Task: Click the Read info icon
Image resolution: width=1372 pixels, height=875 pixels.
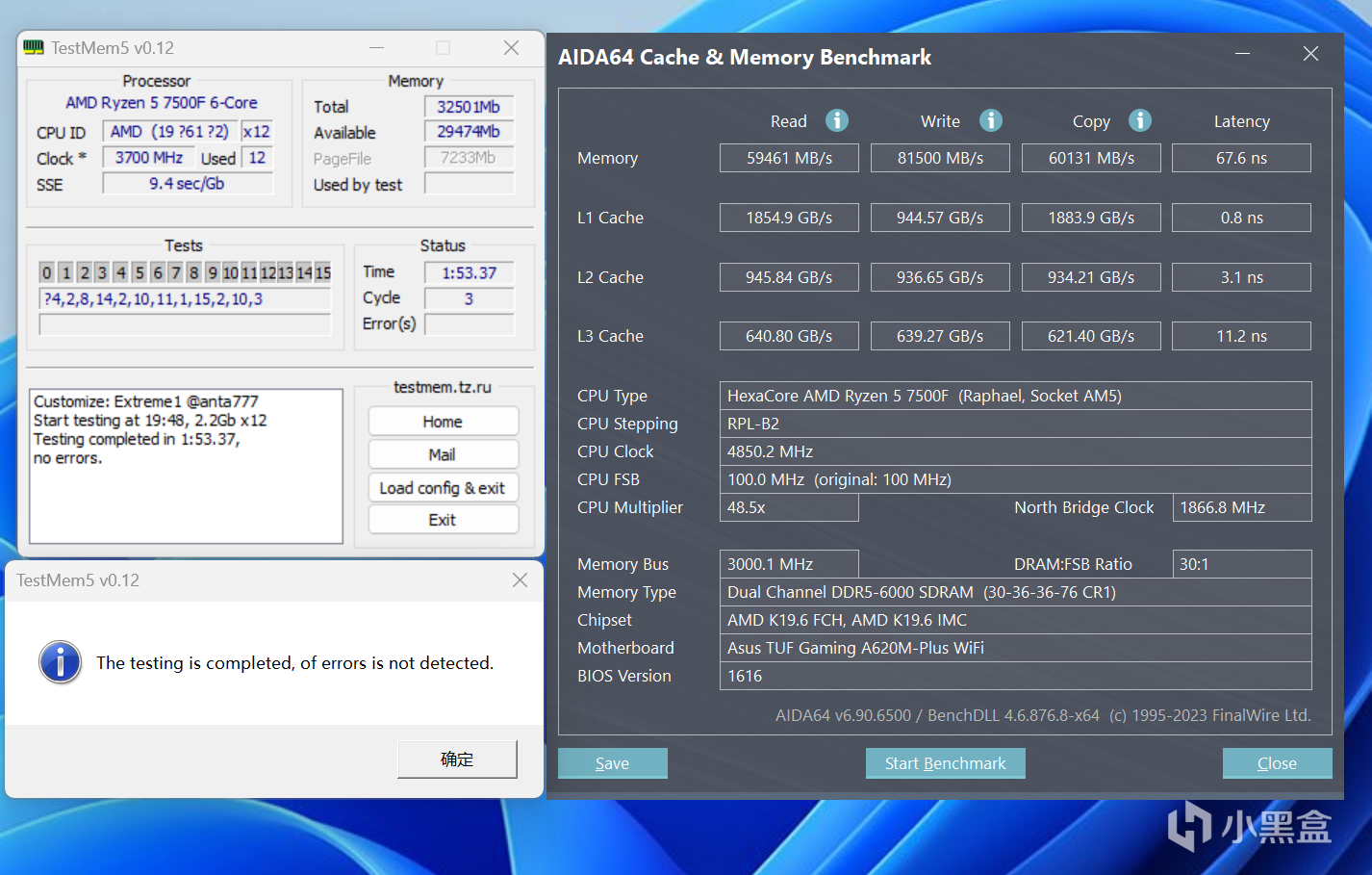Action: pyautogui.click(x=837, y=120)
